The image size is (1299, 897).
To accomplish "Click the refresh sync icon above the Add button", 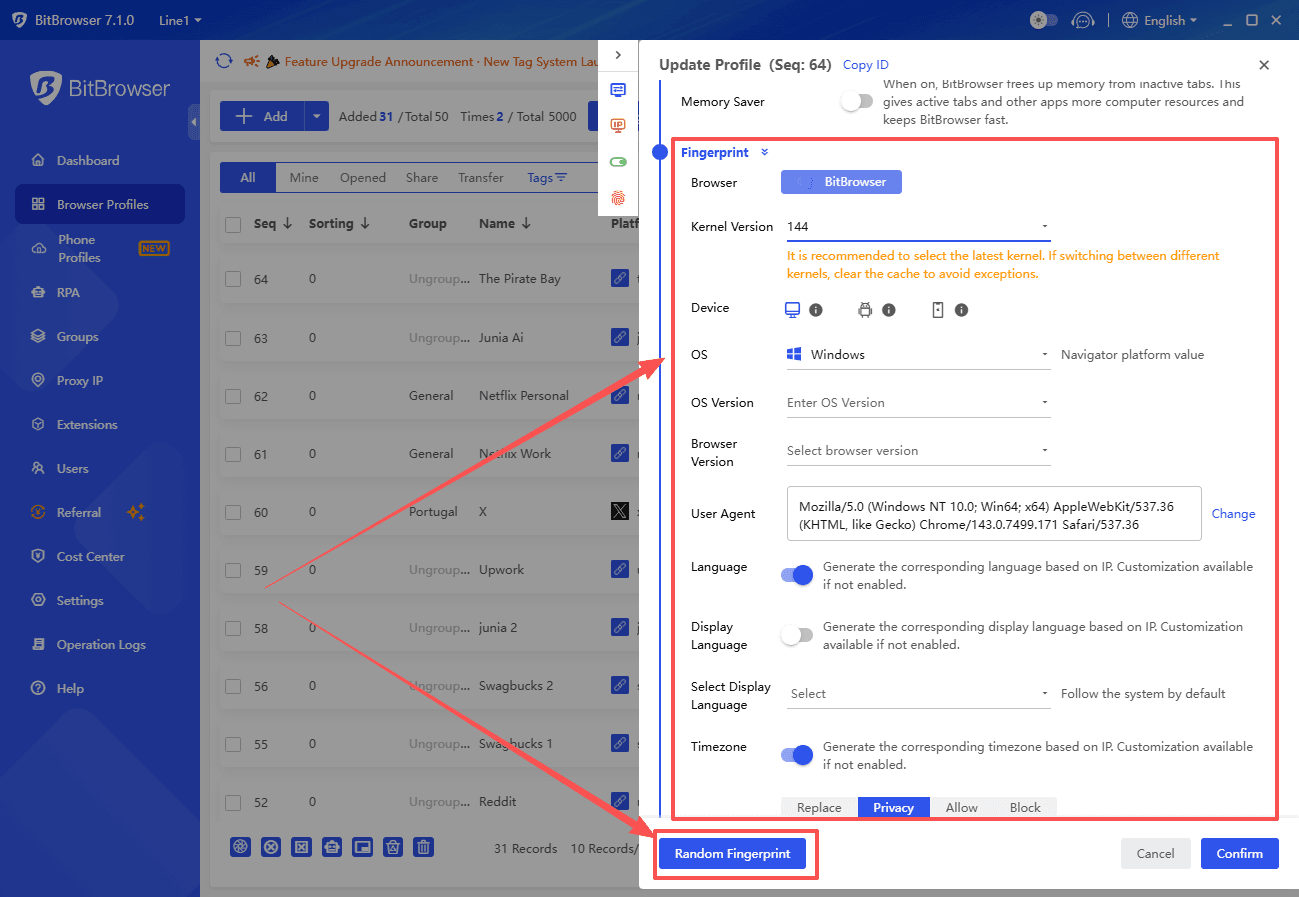I will click(224, 61).
